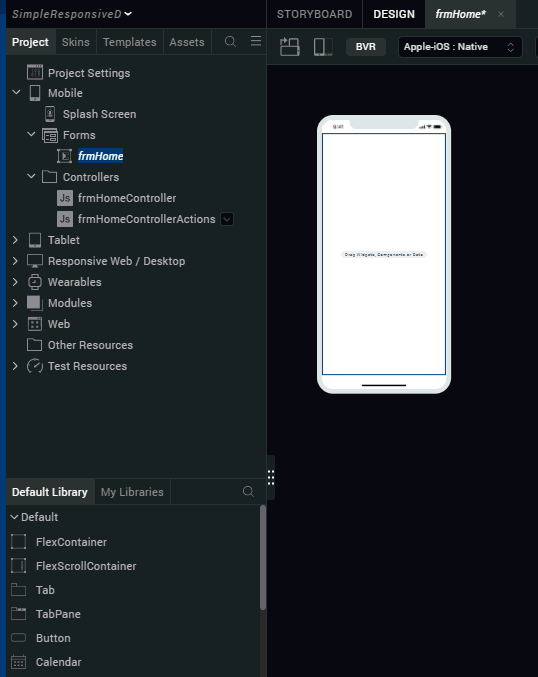The width and height of the screenshot is (538, 677).
Task: Switch to the Skins tab
Action: [x=76, y=42]
